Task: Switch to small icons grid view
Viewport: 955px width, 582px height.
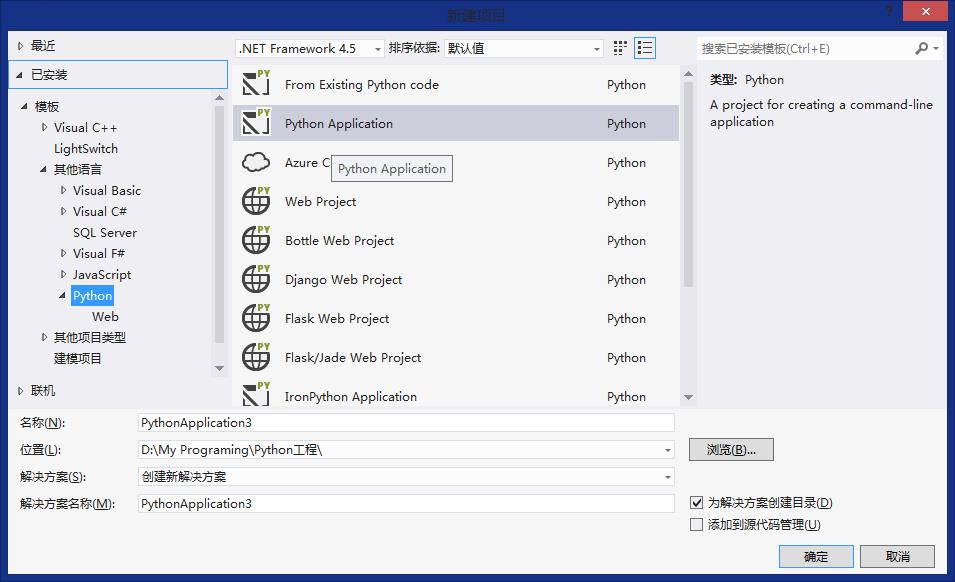Action: click(x=620, y=48)
